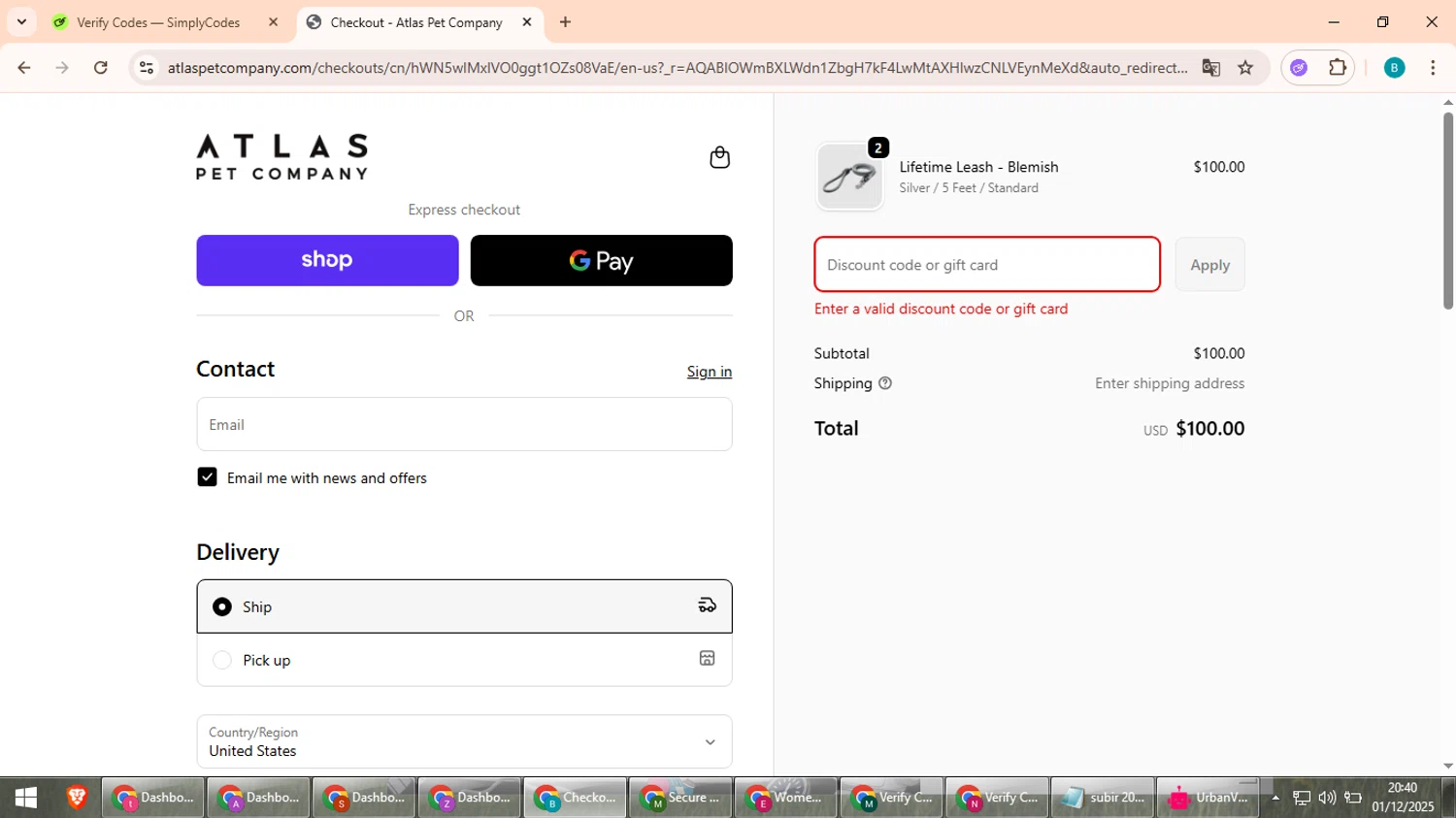Open a new browser tab
Viewport: 1456px width, 818px height.
pyautogui.click(x=566, y=21)
